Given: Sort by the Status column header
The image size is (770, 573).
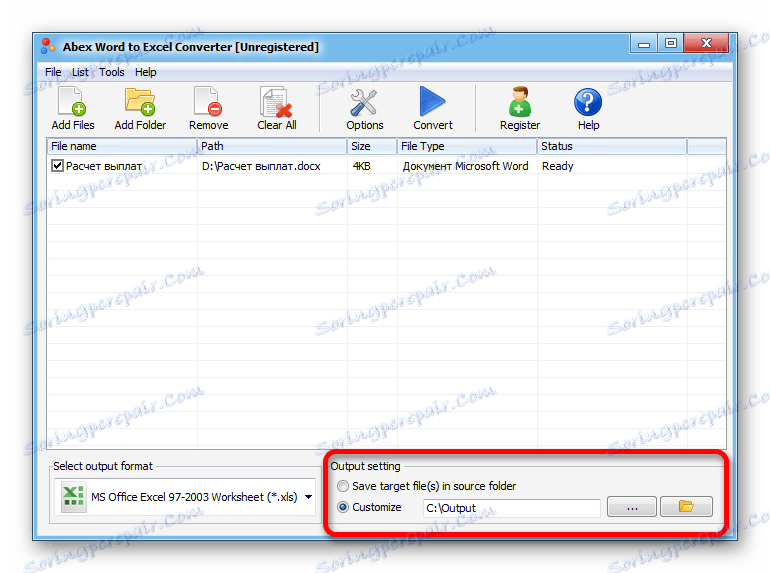Looking at the screenshot, I should point(612,146).
